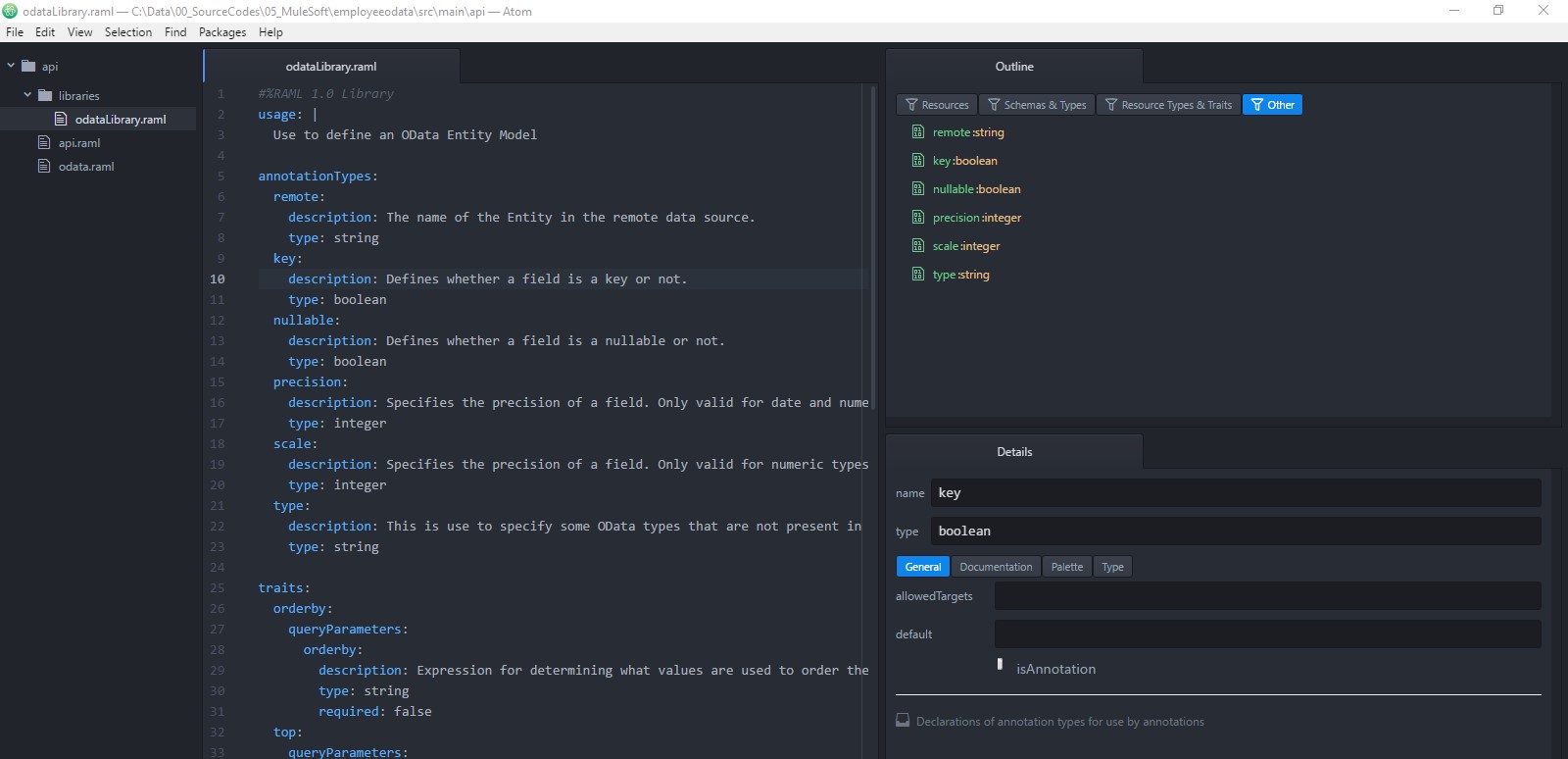
Task: Click the api.raml file icon in tree
Action: click(44, 142)
